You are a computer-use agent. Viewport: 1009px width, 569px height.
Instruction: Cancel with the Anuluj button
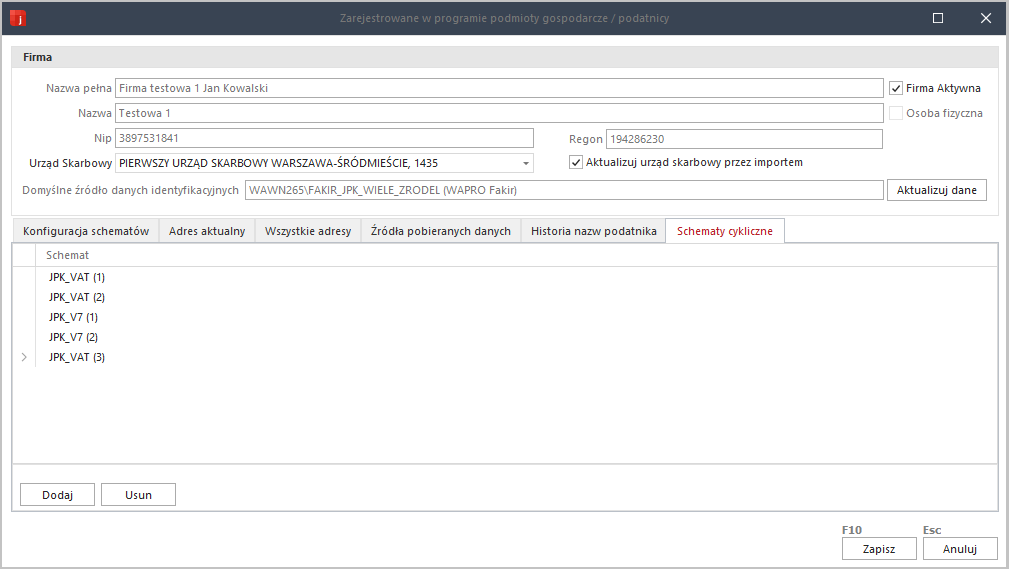[959, 549]
